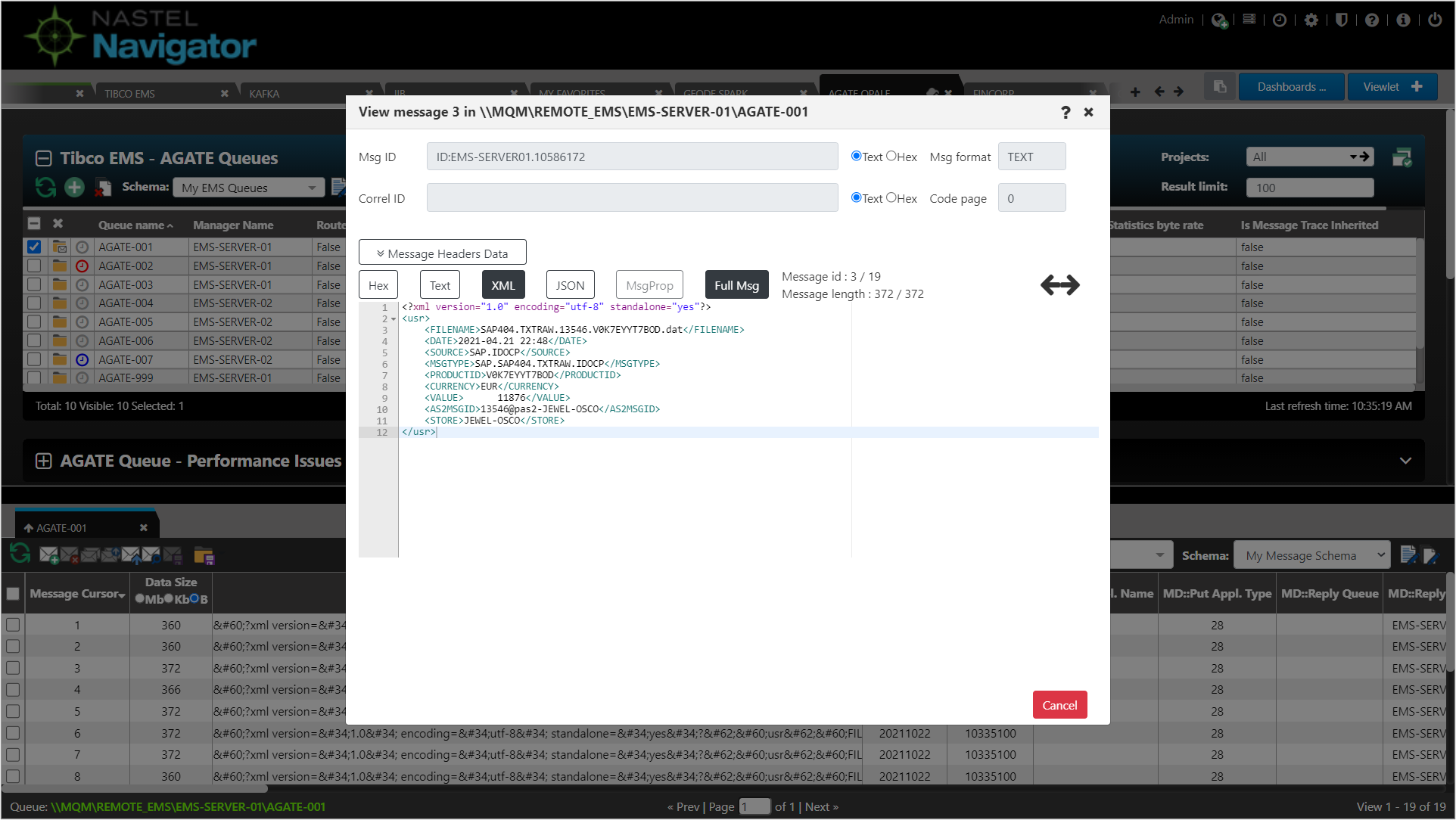Click the help question mark in dialog header

tap(1066, 112)
